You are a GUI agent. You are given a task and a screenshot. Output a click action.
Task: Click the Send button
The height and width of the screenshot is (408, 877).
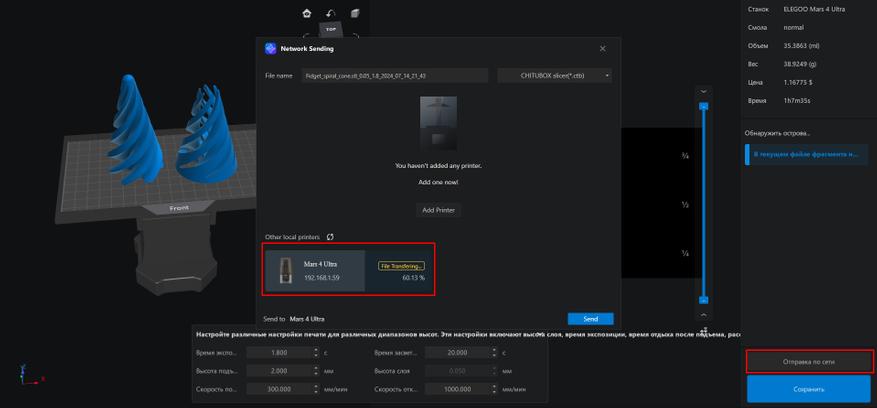click(x=591, y=319)
